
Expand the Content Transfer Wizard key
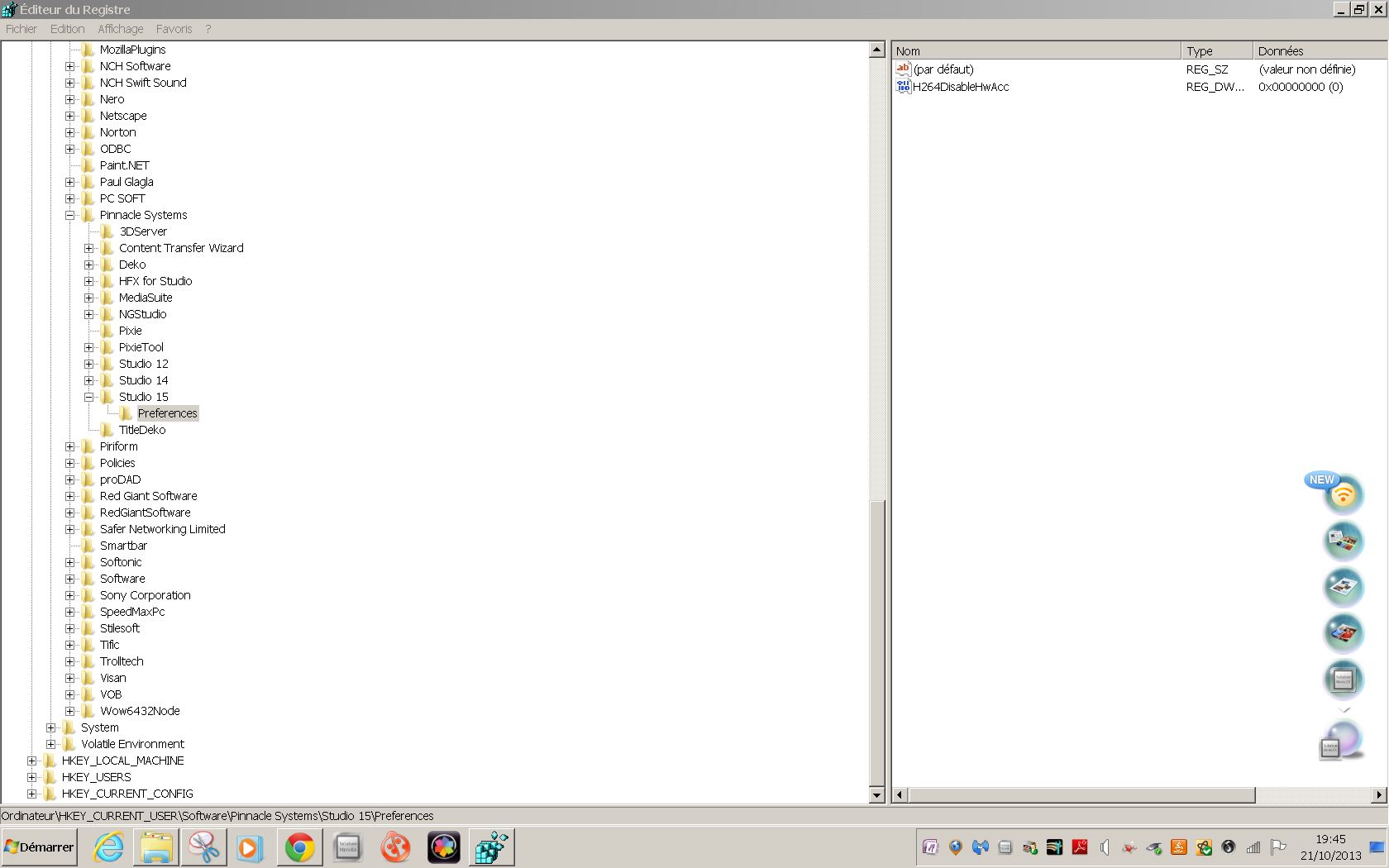coord(89,248)
